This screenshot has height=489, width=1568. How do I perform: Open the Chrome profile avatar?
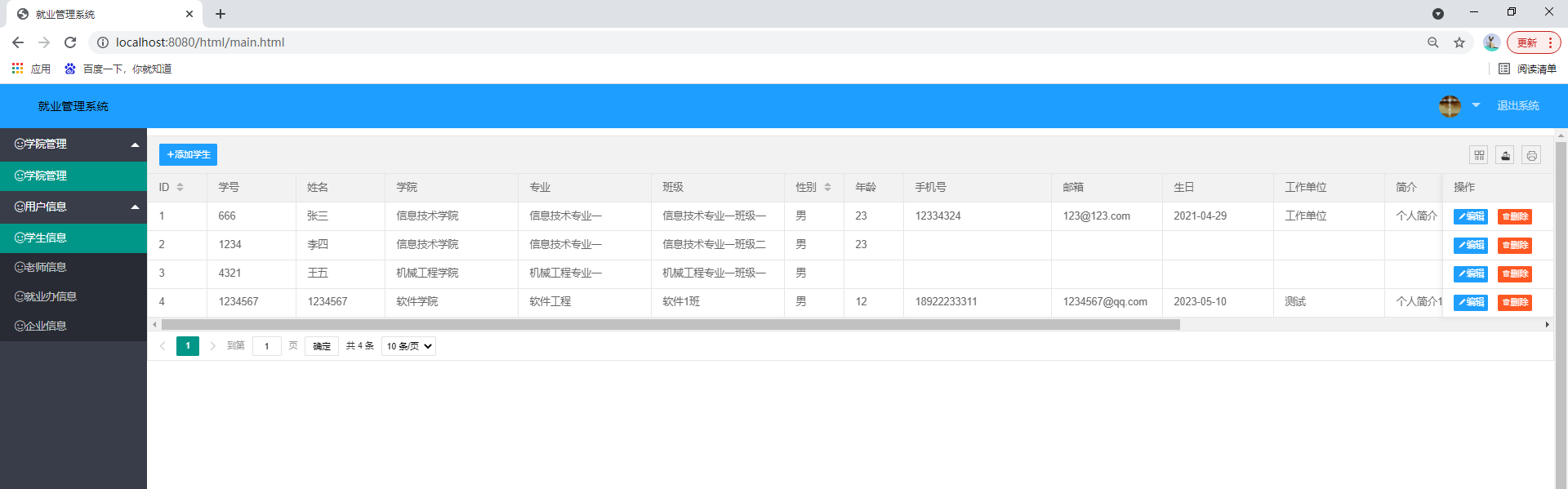(x=1491, y=42)
